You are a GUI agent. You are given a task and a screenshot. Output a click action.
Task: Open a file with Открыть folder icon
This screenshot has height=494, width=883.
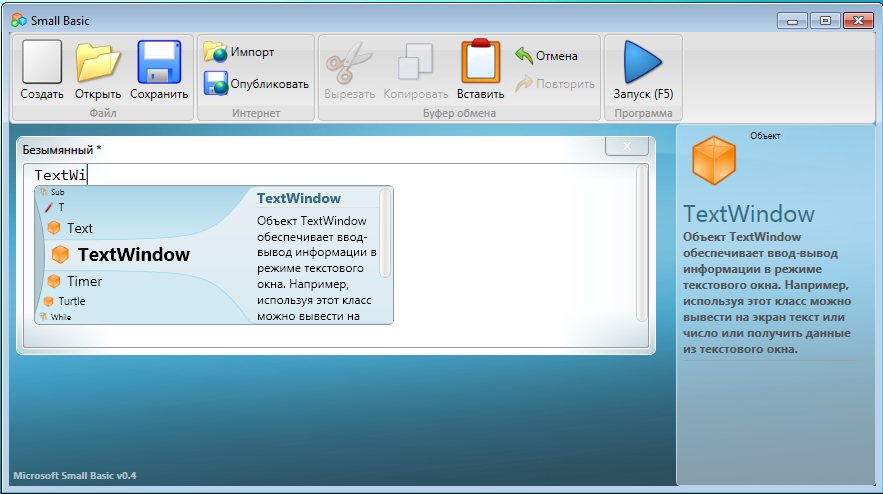pos(98,62)
